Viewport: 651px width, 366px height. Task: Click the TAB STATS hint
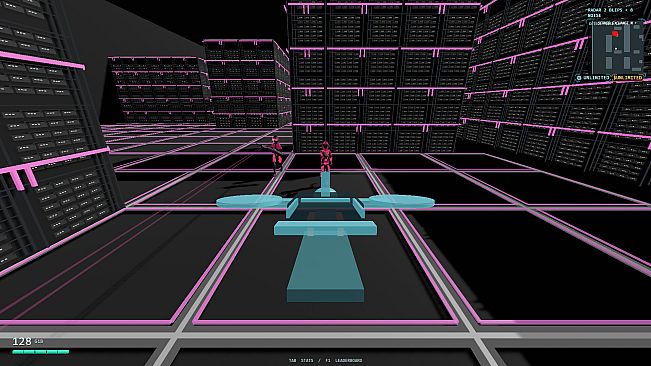pos(301,361)
